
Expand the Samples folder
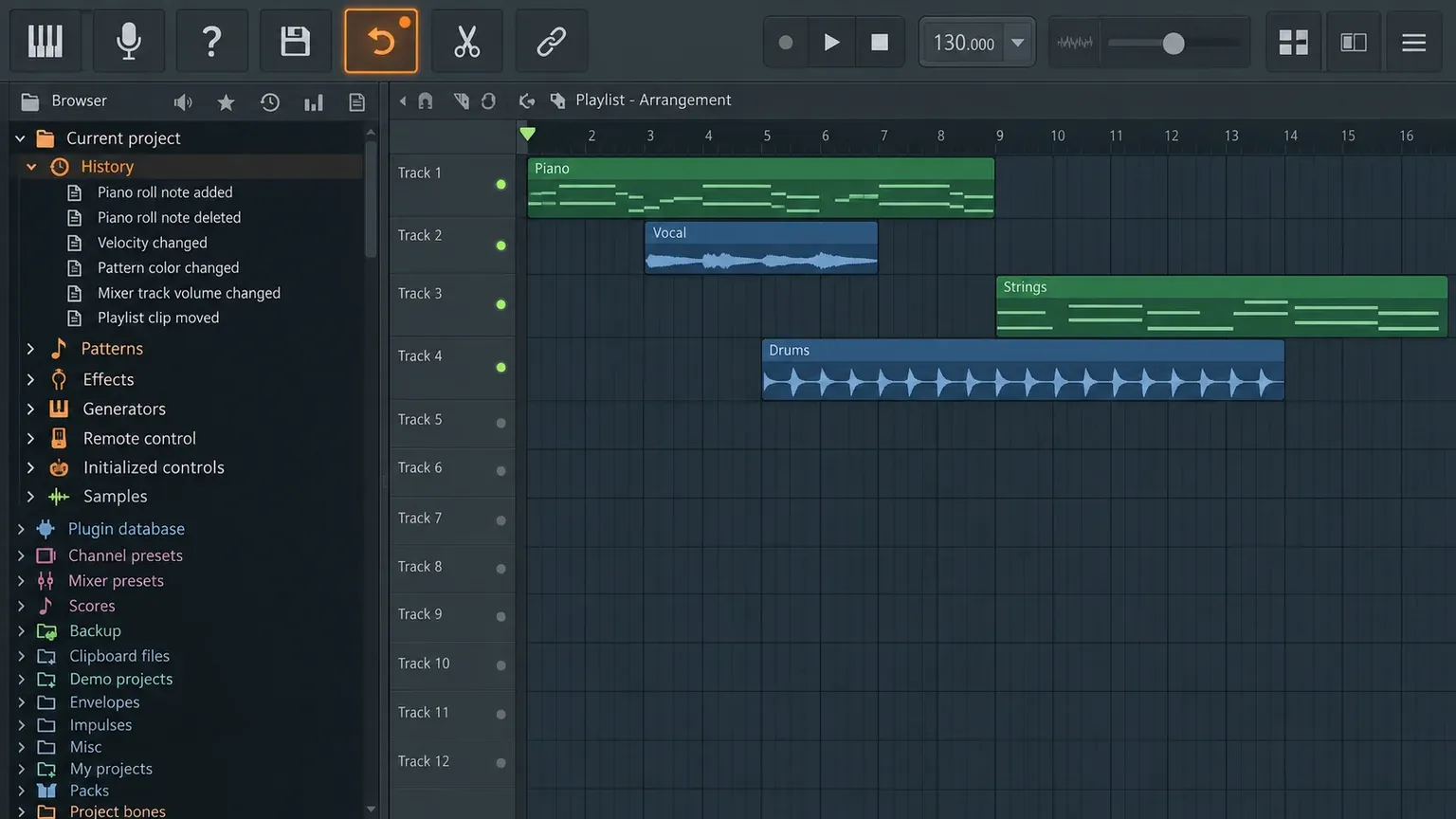(30, 497)
